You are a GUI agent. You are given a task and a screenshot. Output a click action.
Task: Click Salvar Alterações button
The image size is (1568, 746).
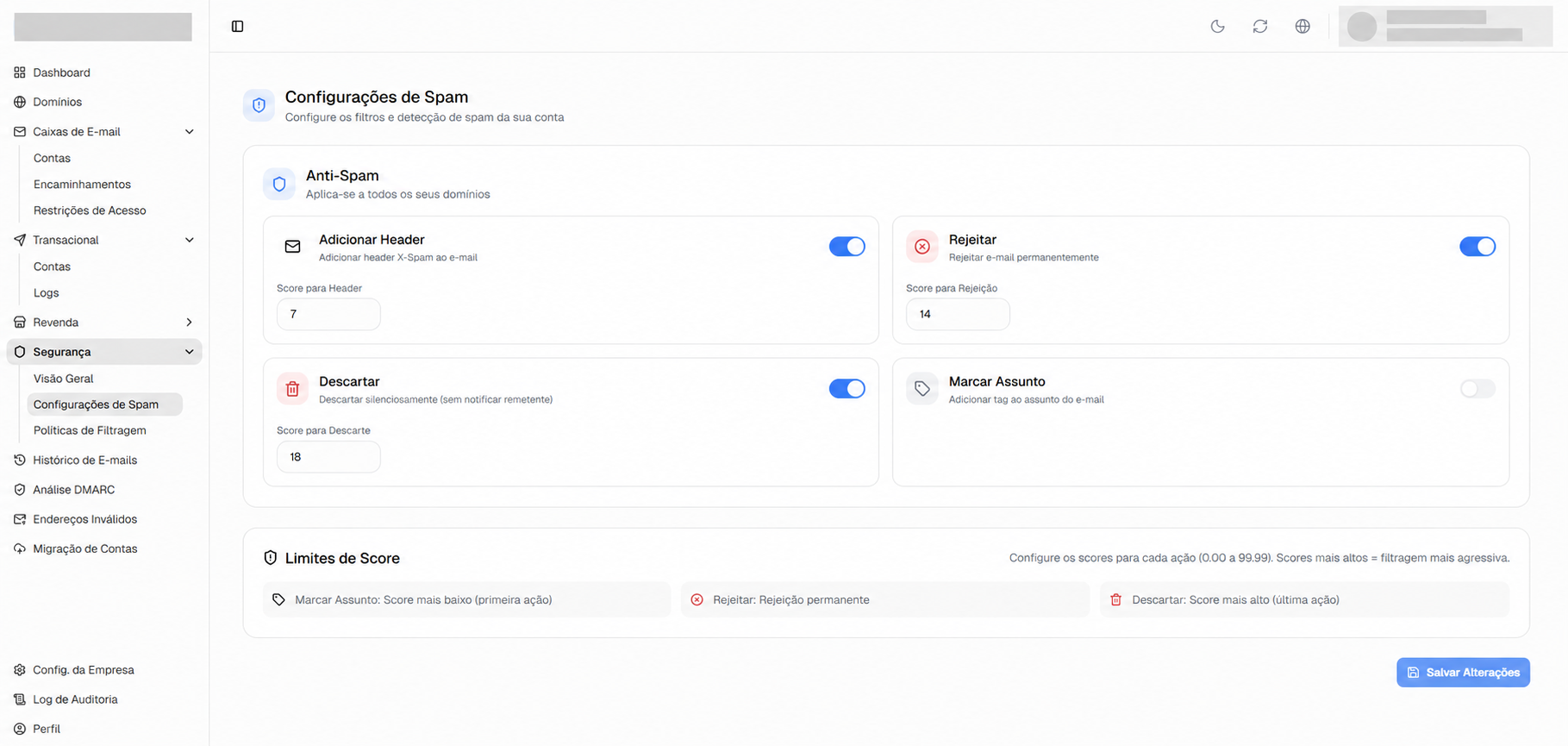point(1463,673)
